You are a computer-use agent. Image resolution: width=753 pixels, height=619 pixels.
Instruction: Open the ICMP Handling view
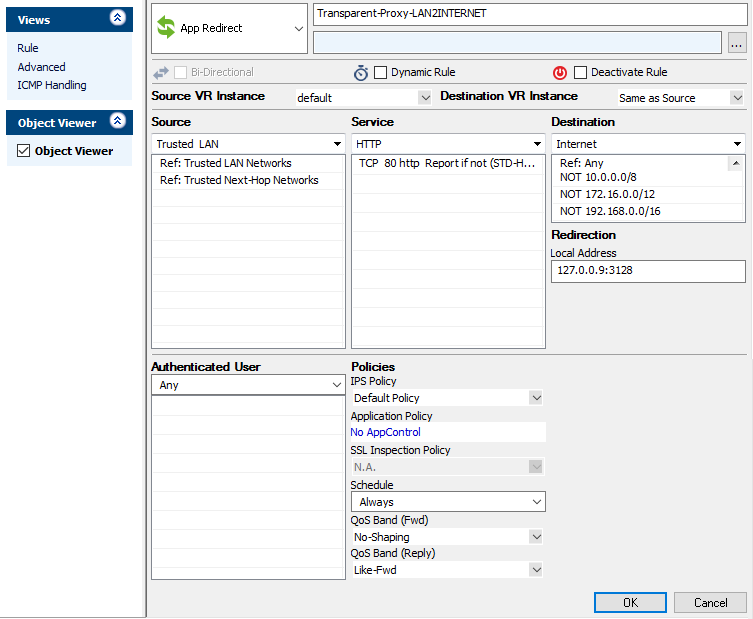click(52, 85)
